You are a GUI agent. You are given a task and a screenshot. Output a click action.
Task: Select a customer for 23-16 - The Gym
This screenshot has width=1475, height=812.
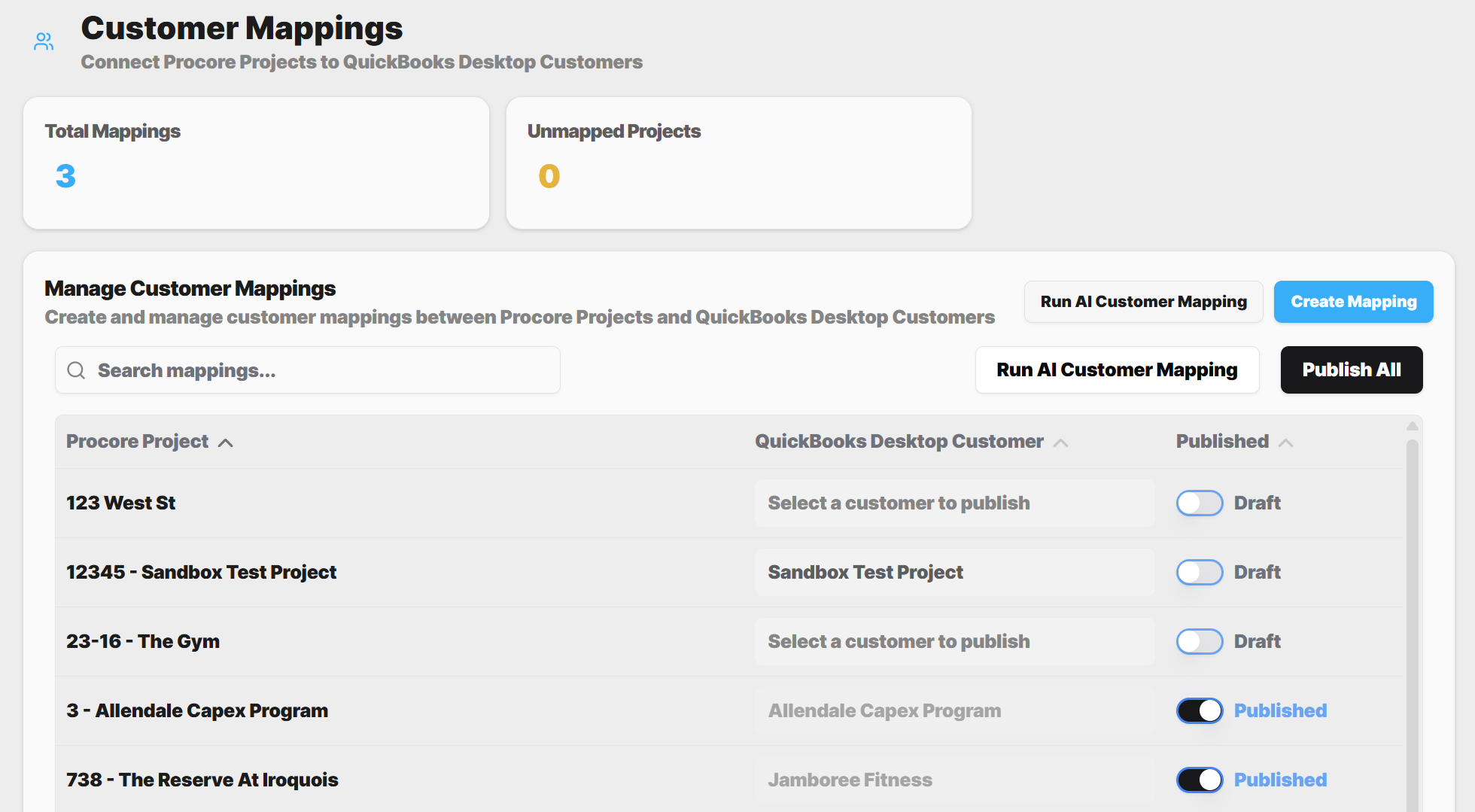click(x=955, y=641)
